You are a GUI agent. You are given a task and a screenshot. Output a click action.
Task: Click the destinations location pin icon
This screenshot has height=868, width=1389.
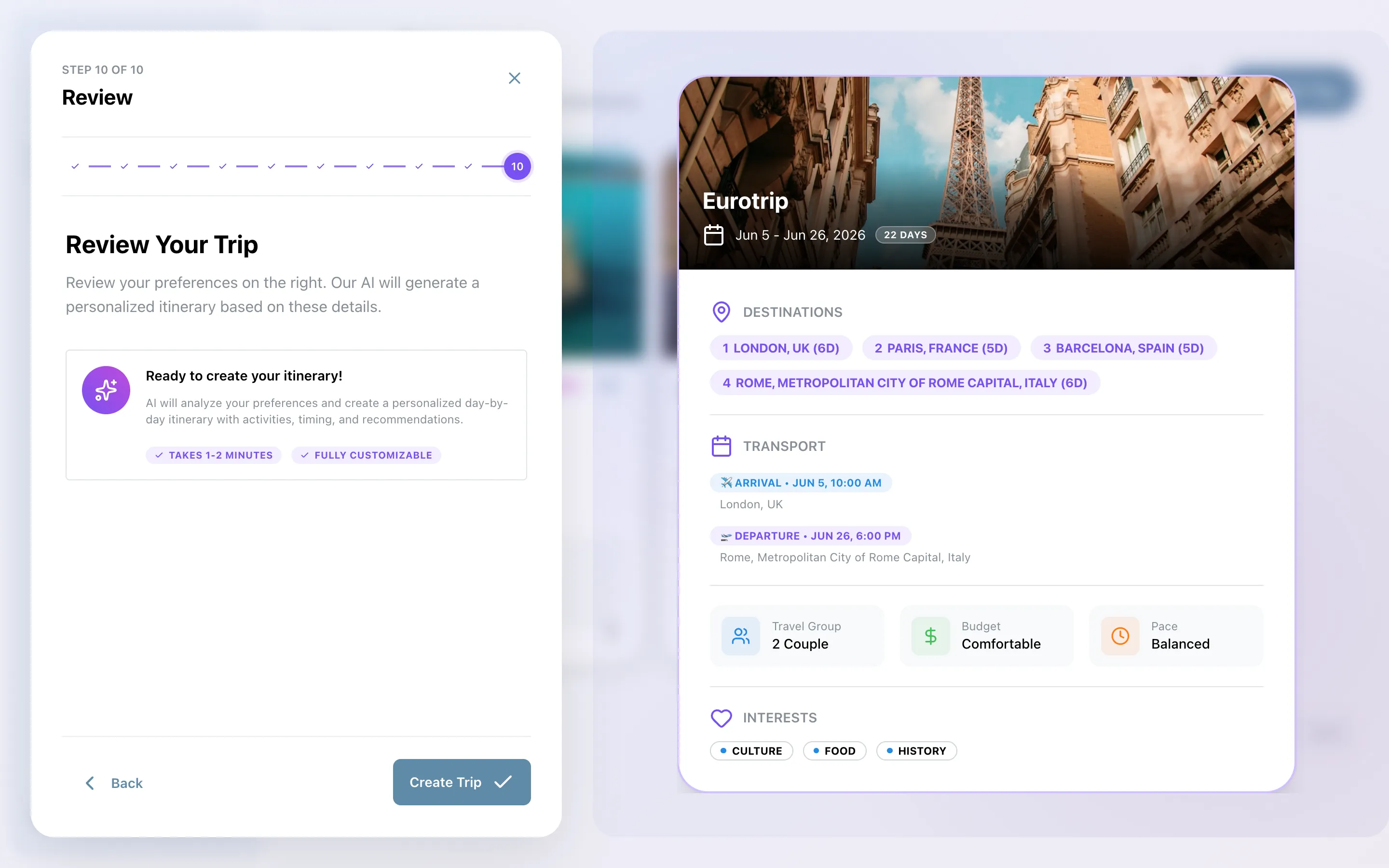click(x=722, y=312)
